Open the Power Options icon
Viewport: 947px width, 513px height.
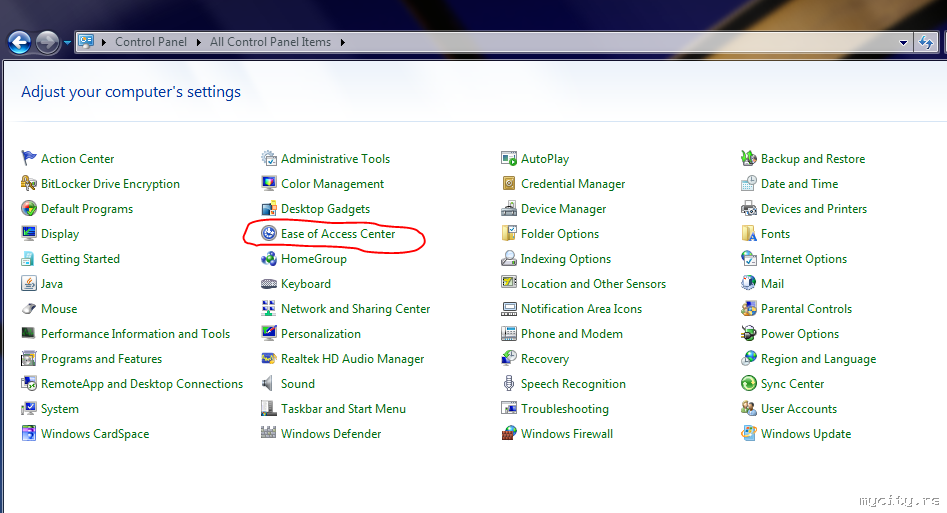pos(749,333)
